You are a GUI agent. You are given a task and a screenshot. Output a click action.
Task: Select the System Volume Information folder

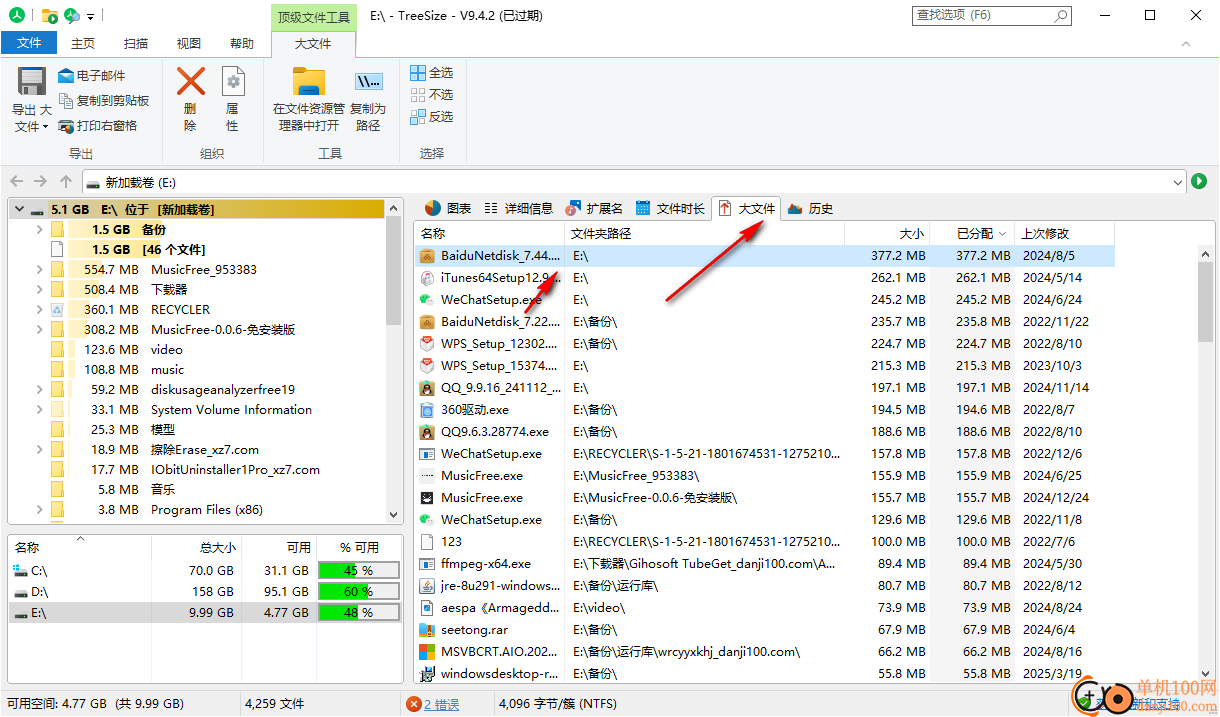[x=231, y=410]
